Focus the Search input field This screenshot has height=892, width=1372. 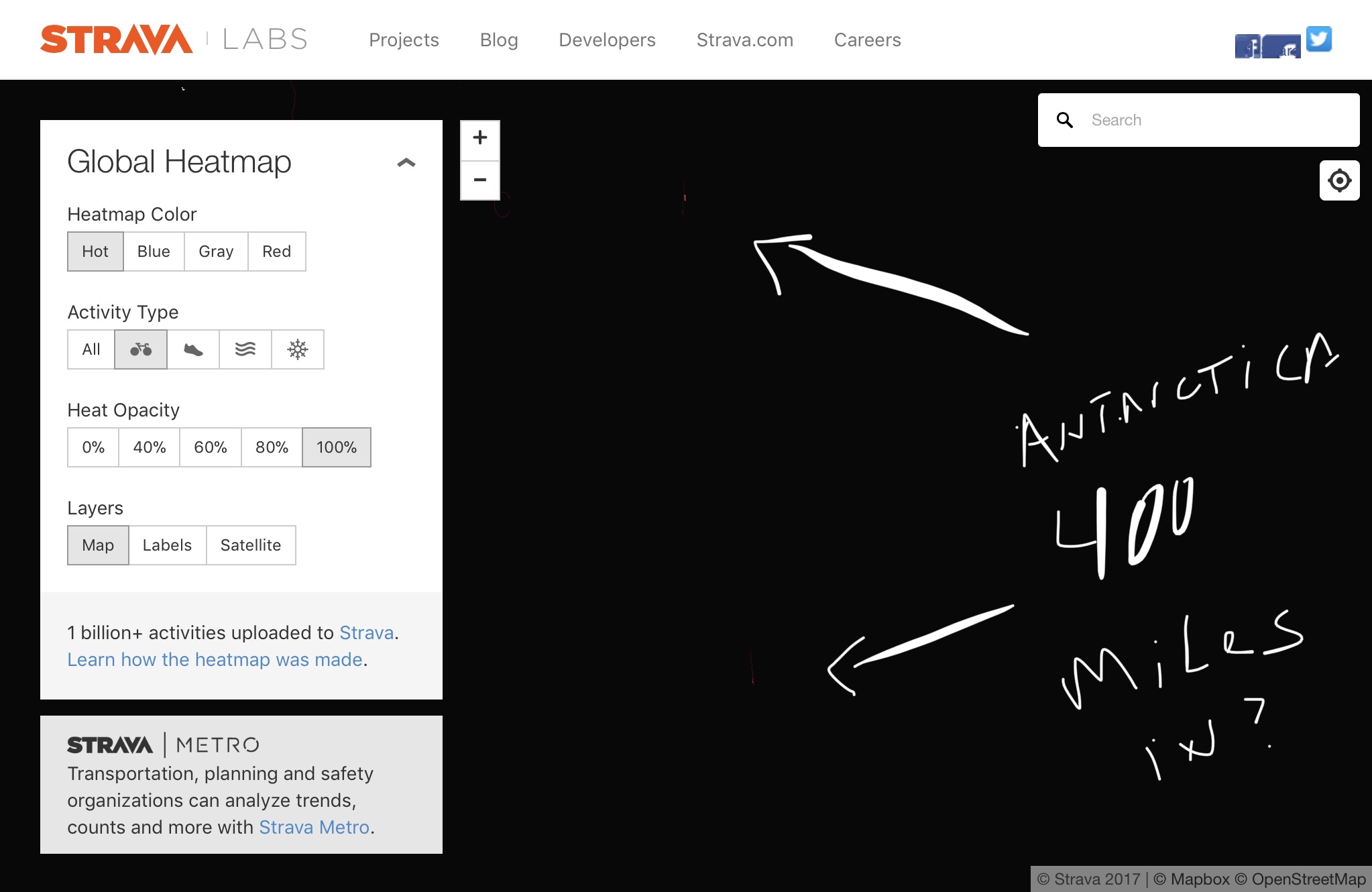[1198, 120]
